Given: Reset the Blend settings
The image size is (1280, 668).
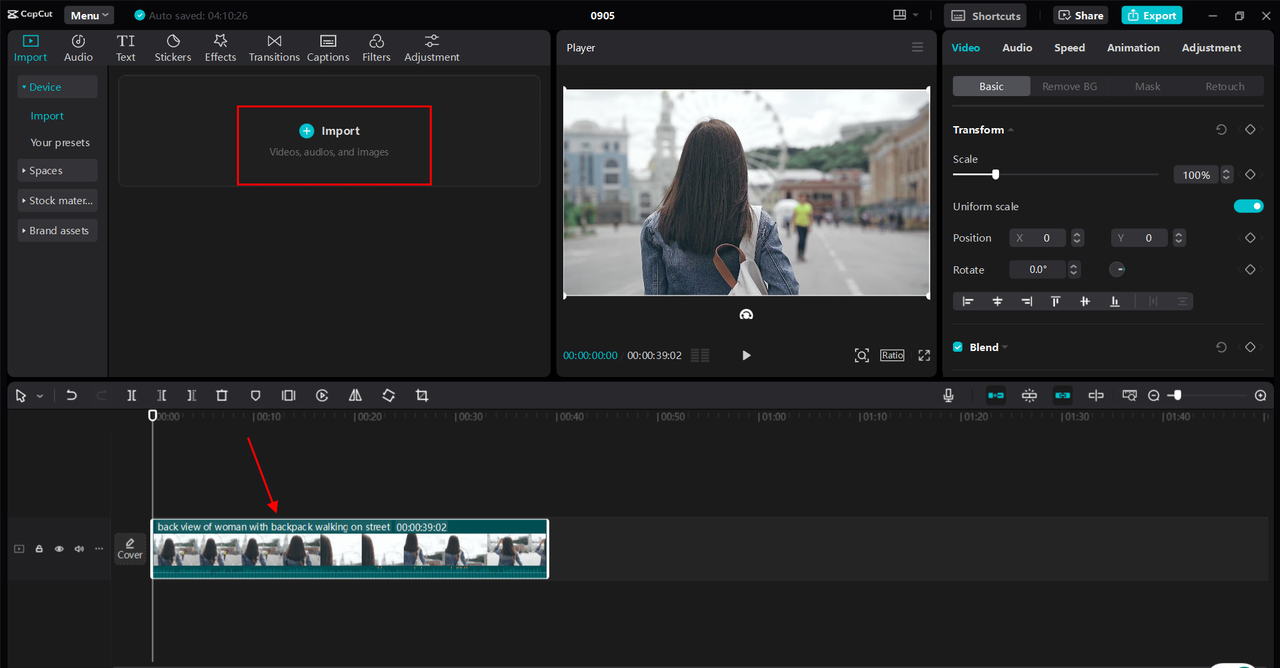Looking at the screenshot, I should click(x=1221, y=347).
